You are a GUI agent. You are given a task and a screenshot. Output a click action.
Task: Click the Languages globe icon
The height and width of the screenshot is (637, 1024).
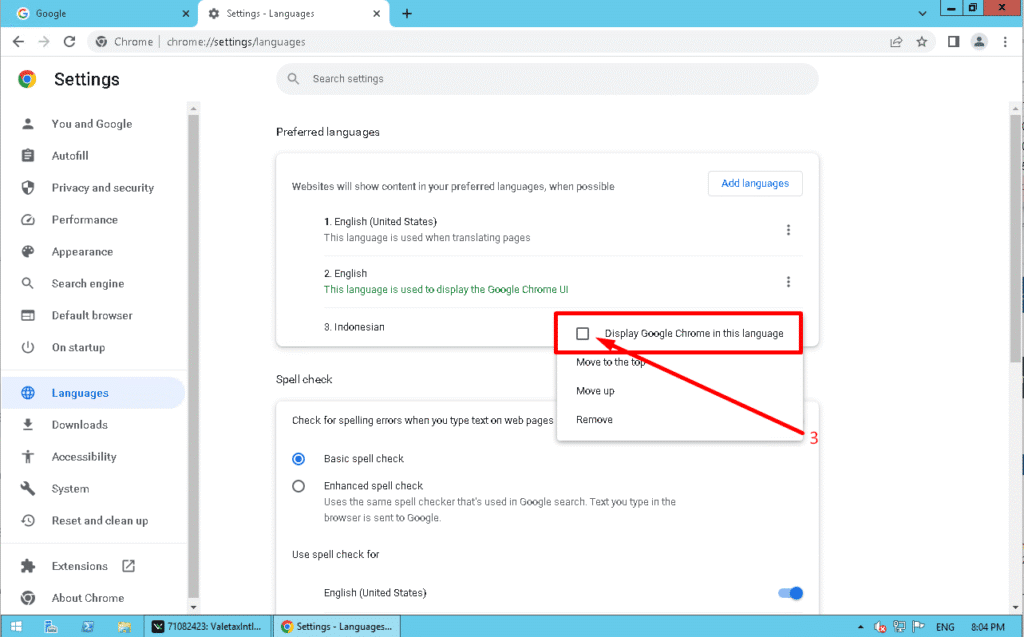click(x=27, y=393)
